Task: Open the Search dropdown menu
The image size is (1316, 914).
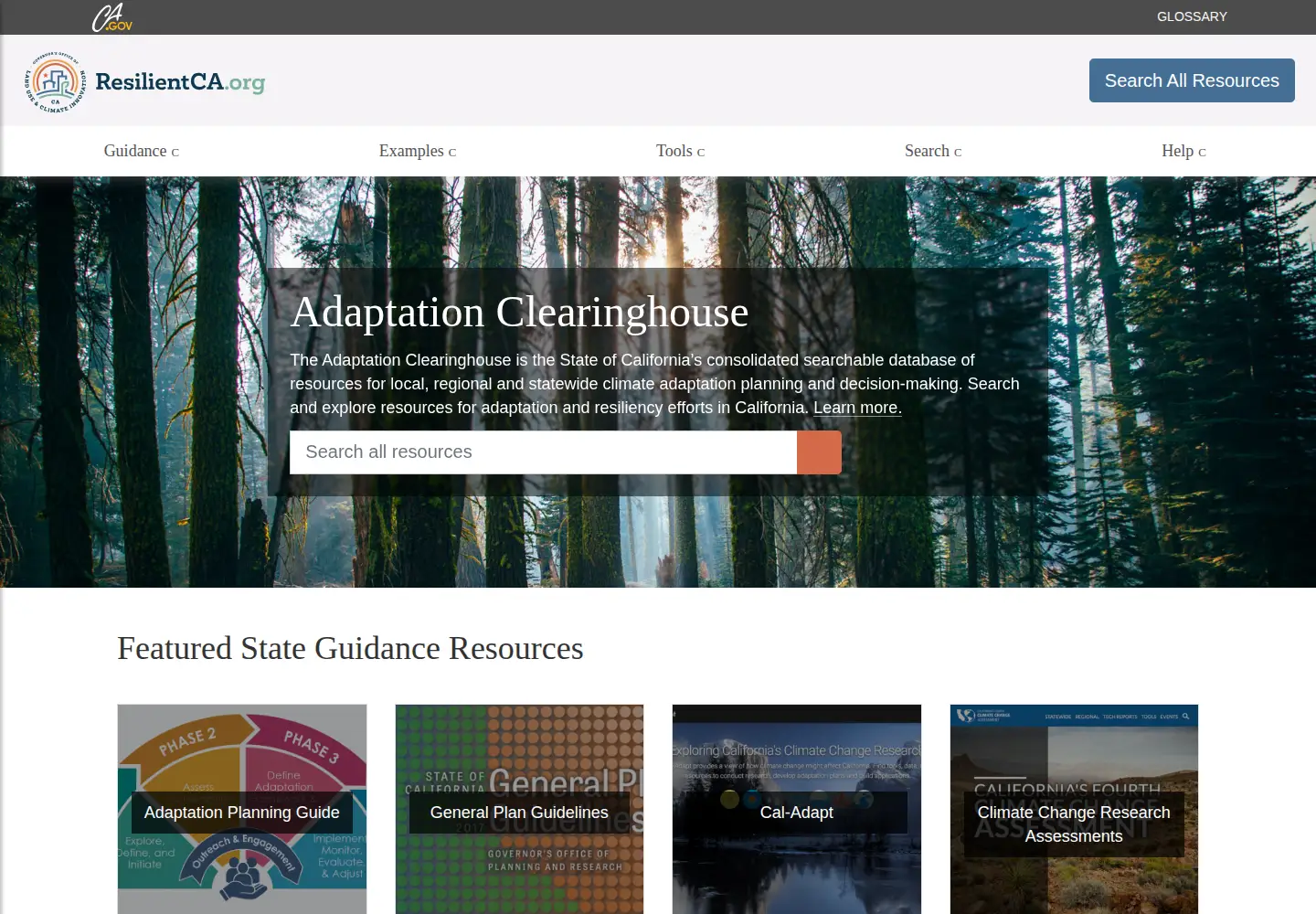Action: 933,151
